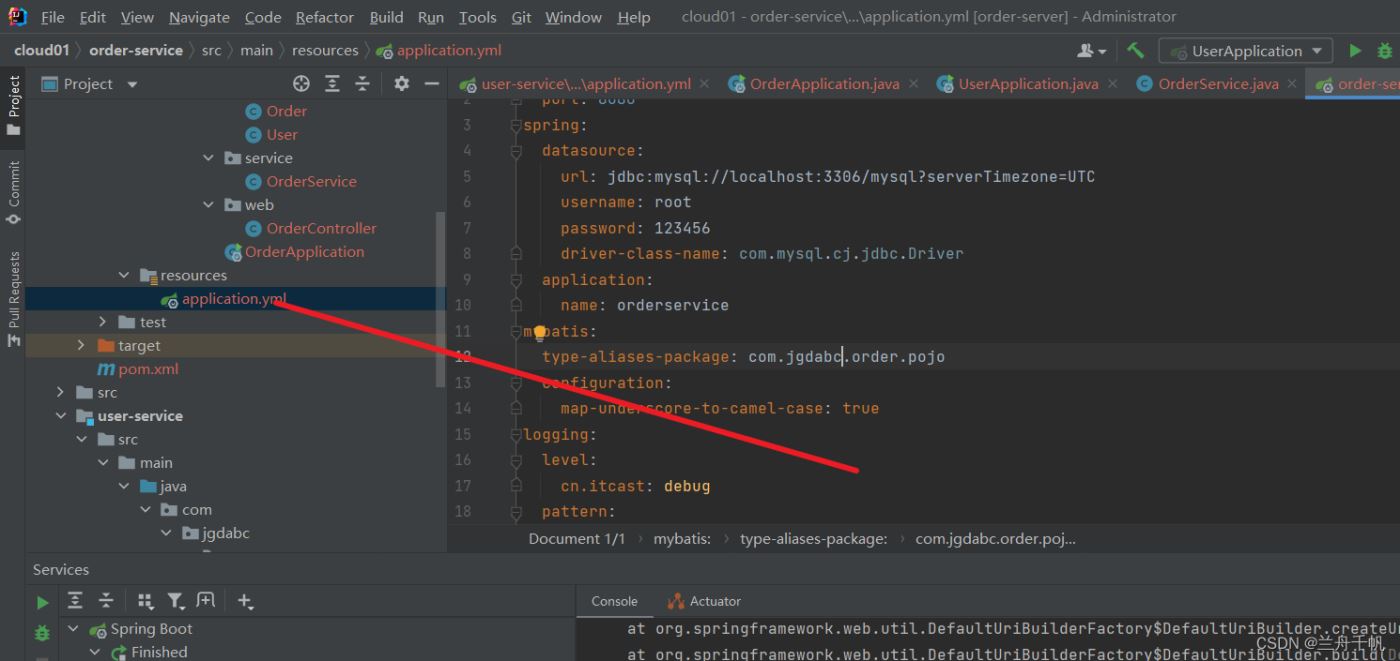Click type-aliases-package: in editor breadcrumb
This screenshot has height=661, width=1400.
pos(813,538)
